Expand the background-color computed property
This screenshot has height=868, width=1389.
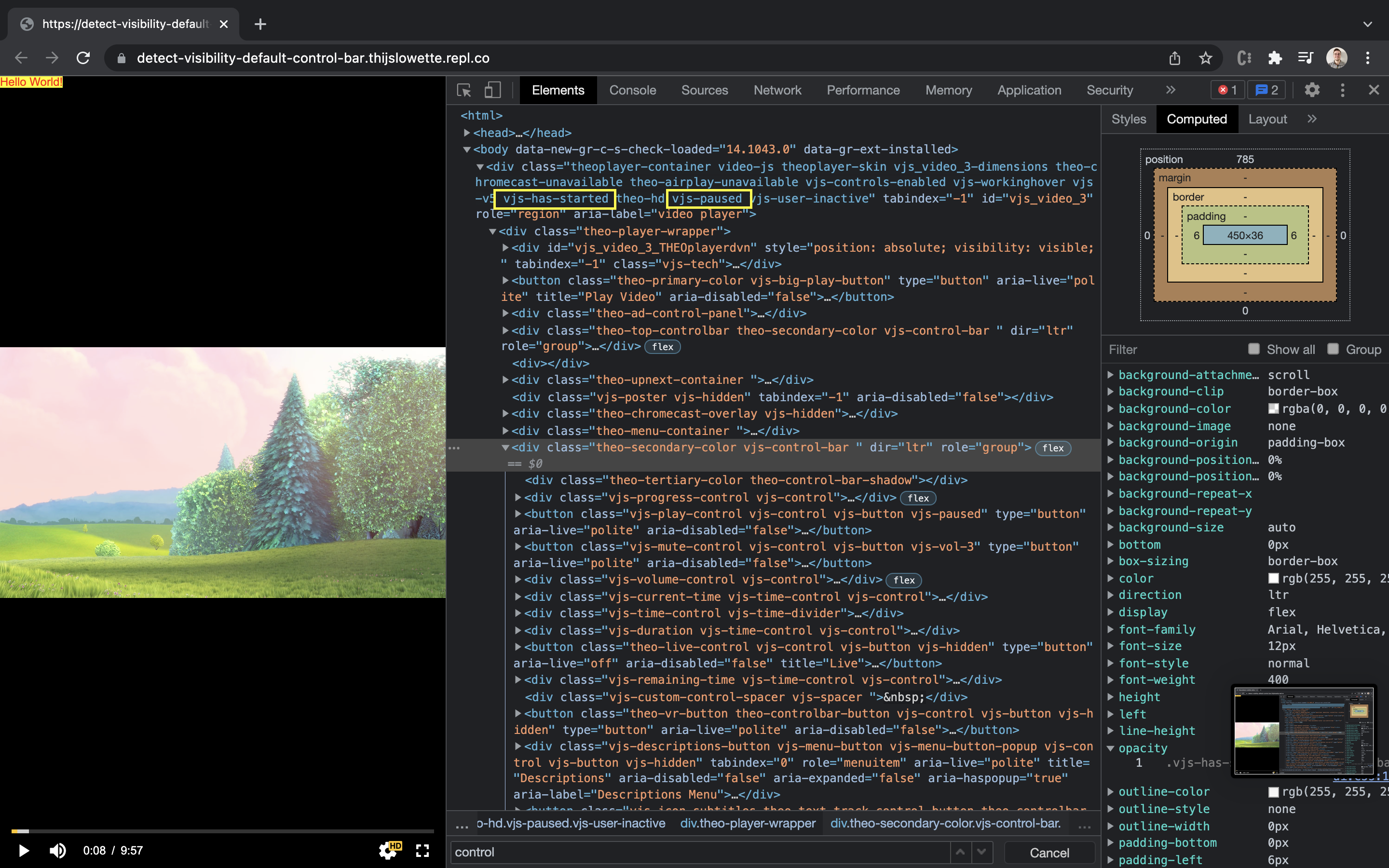tap(1110, 409)
